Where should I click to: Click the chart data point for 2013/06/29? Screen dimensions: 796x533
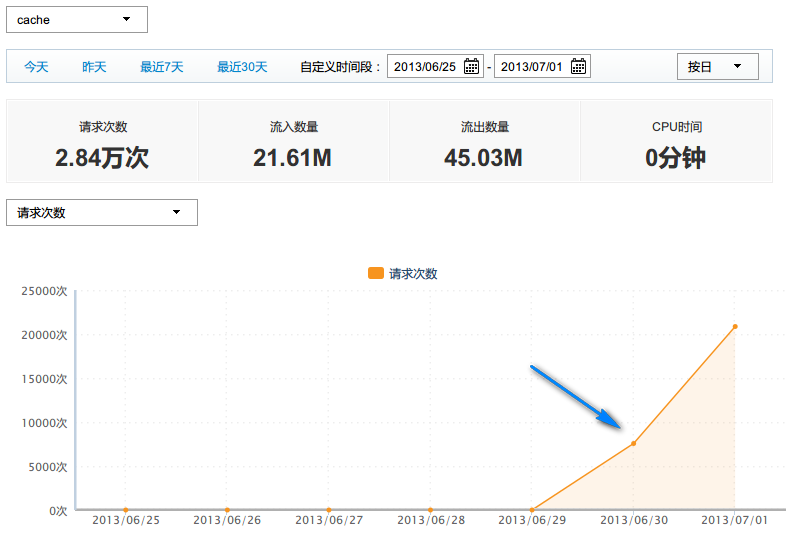click(x=532, y=510)
